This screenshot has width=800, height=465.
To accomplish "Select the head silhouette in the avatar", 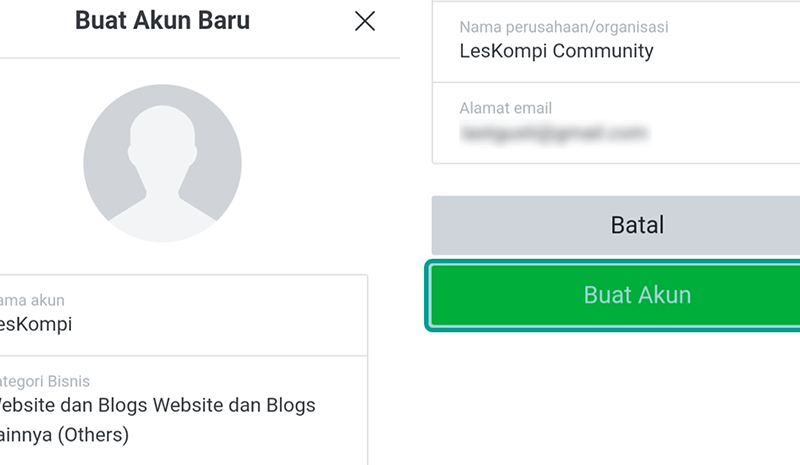I will [162, 143].
